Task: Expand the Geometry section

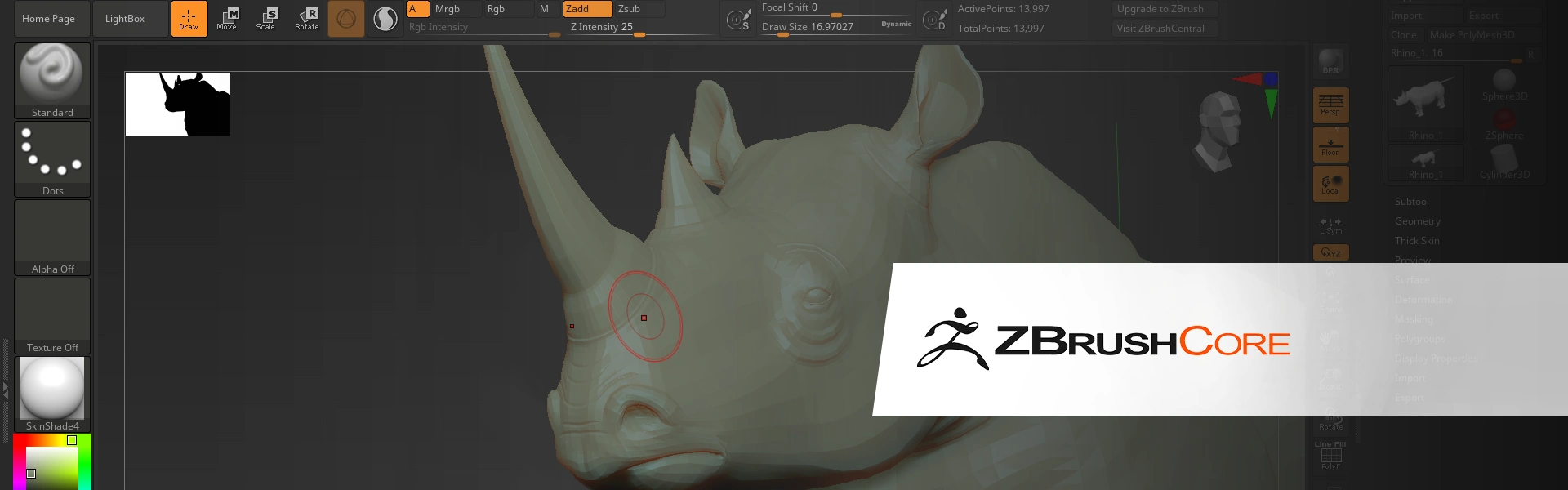Action: tap(1417, 221)
